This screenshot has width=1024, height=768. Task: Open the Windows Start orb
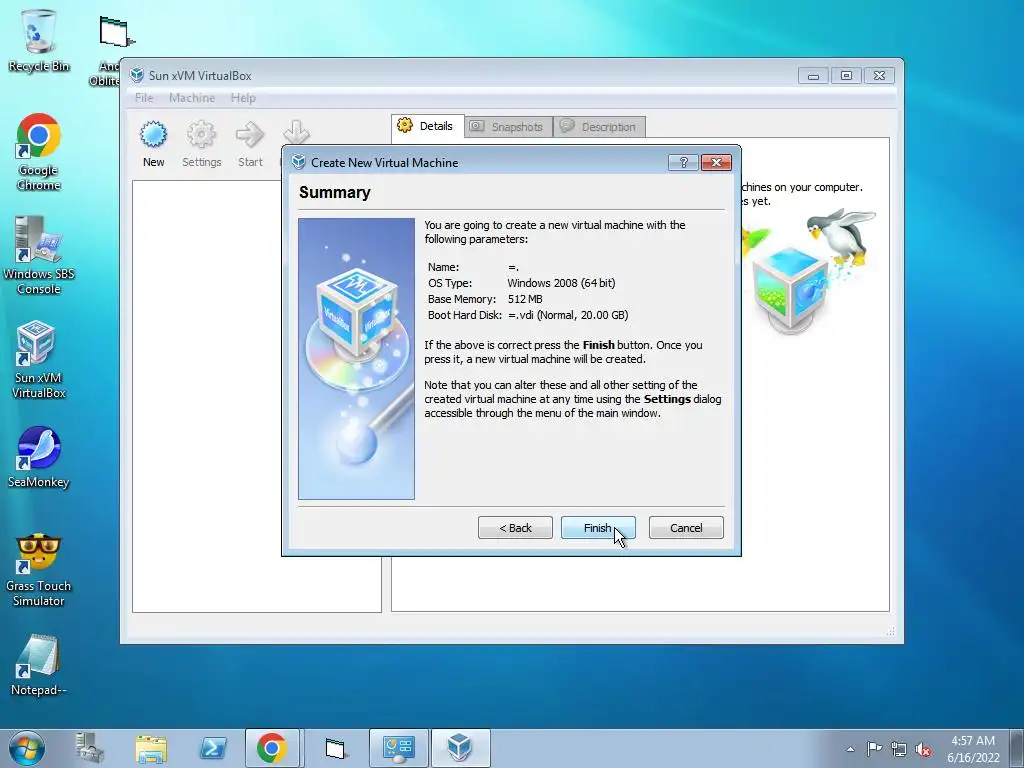click(27, 748)
